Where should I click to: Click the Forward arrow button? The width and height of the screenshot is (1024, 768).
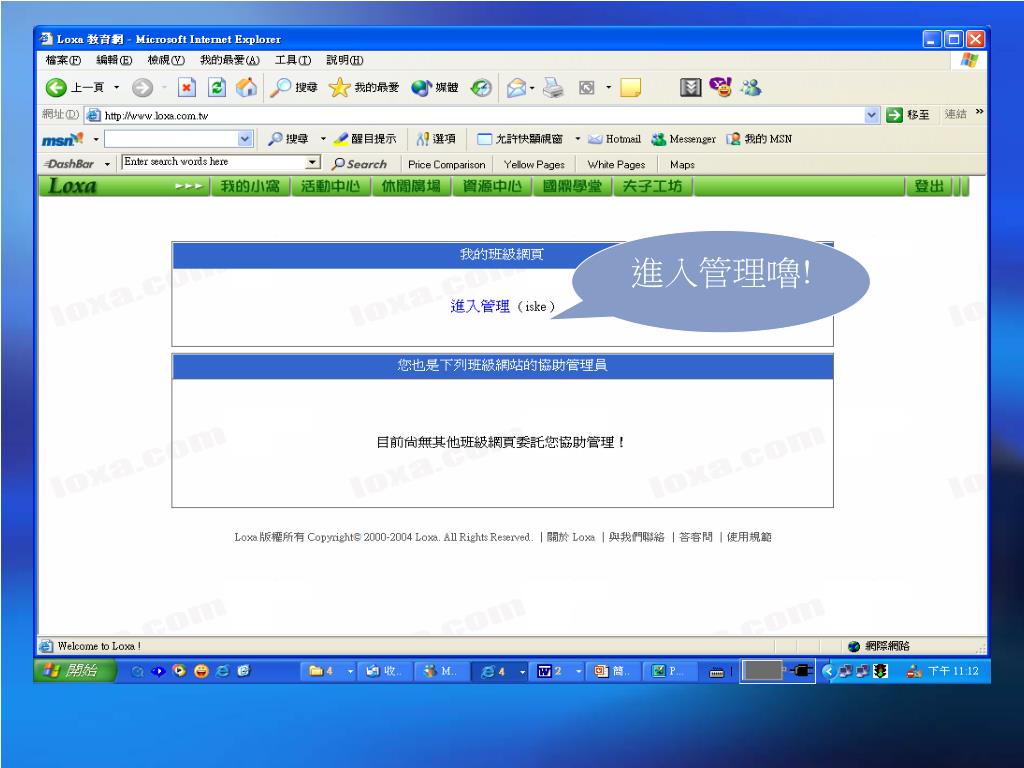[142, 88]
